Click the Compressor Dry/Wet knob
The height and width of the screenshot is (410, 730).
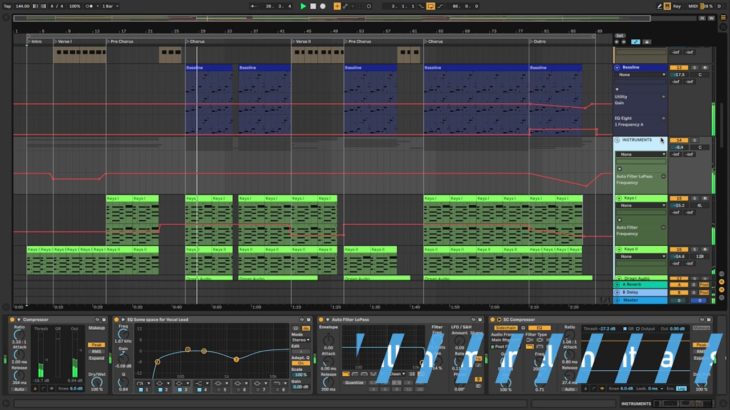(x=96, y=382)
